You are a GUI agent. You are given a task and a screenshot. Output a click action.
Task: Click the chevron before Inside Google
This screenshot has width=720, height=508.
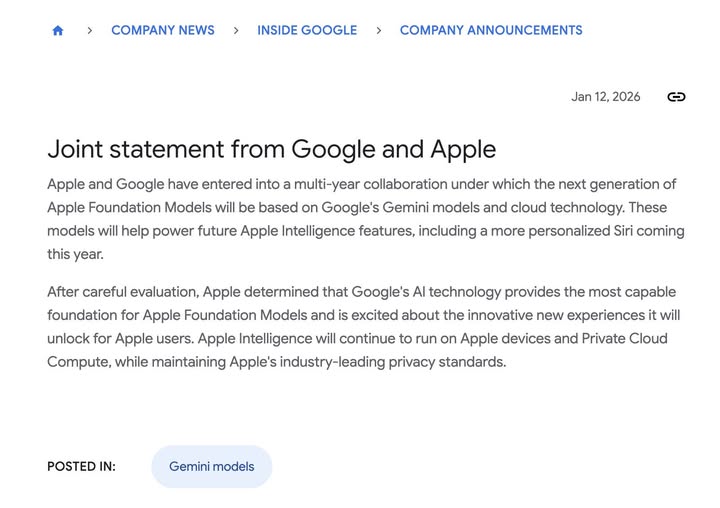(x=236, y=31)
